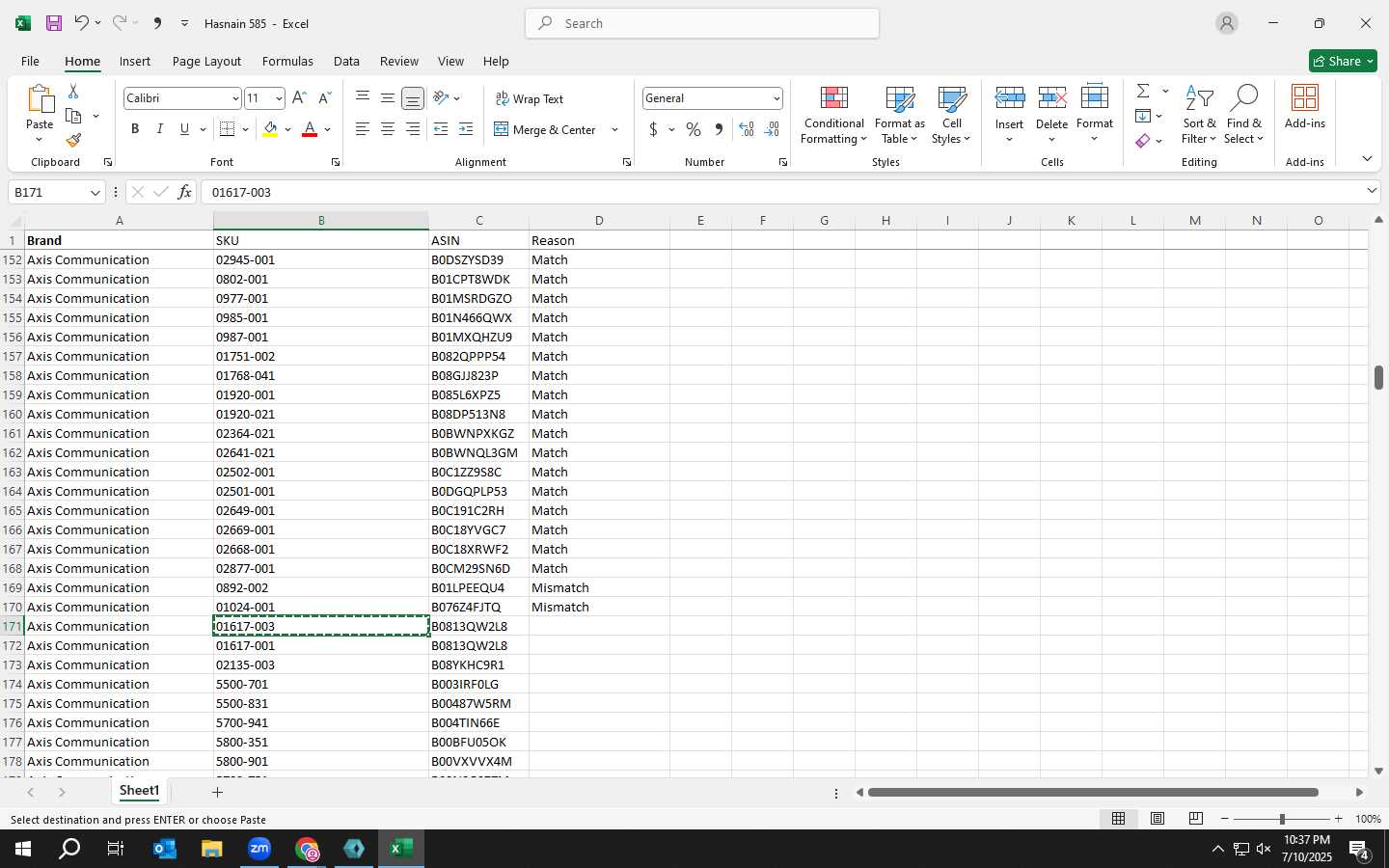Apply Percent Style format
This screenshot has height=868, width=1389.
pos(694,129)
